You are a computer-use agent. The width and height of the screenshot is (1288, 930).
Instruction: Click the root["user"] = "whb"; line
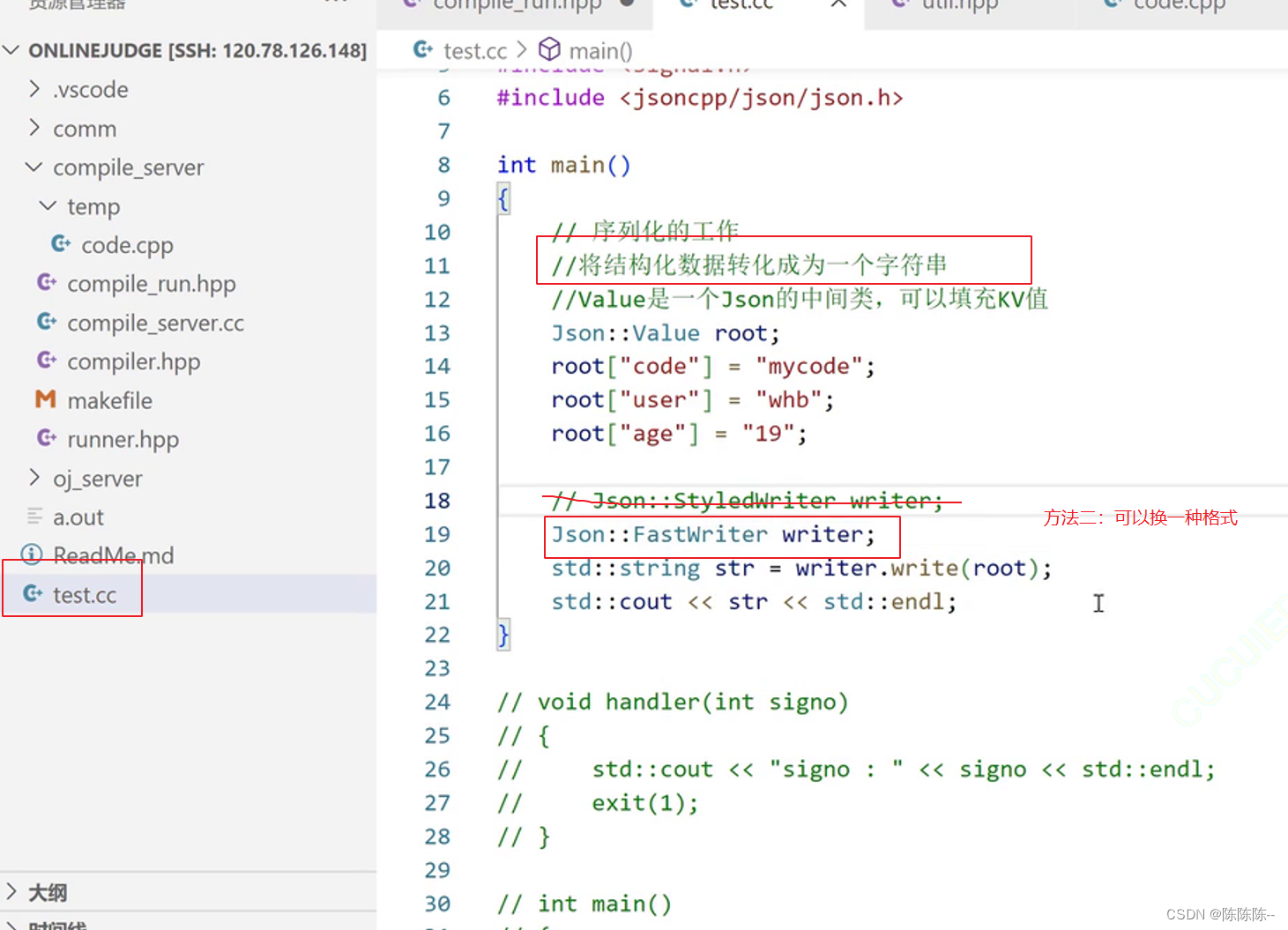coord(693,400)
